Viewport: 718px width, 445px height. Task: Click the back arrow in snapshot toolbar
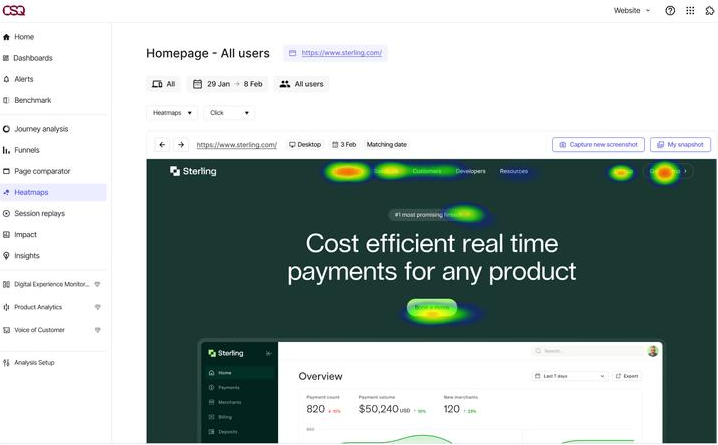pyautogui.click(x=162, y=145)
